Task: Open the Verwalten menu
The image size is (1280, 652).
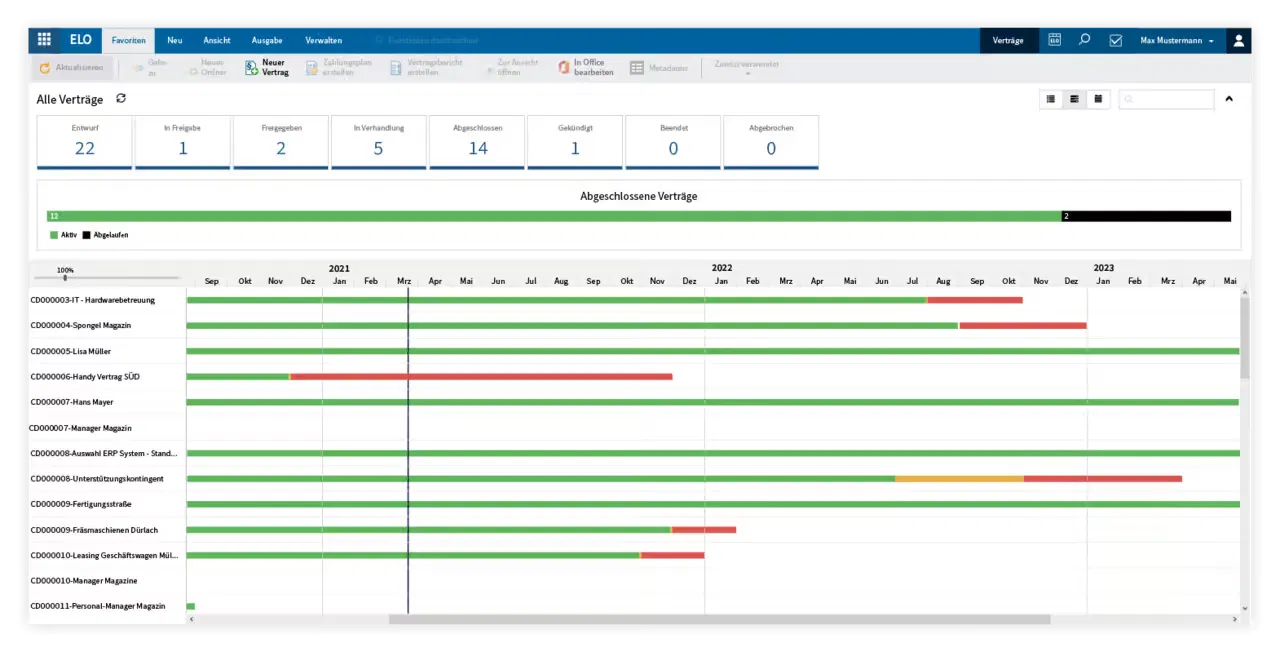Action: click(323, 40)
